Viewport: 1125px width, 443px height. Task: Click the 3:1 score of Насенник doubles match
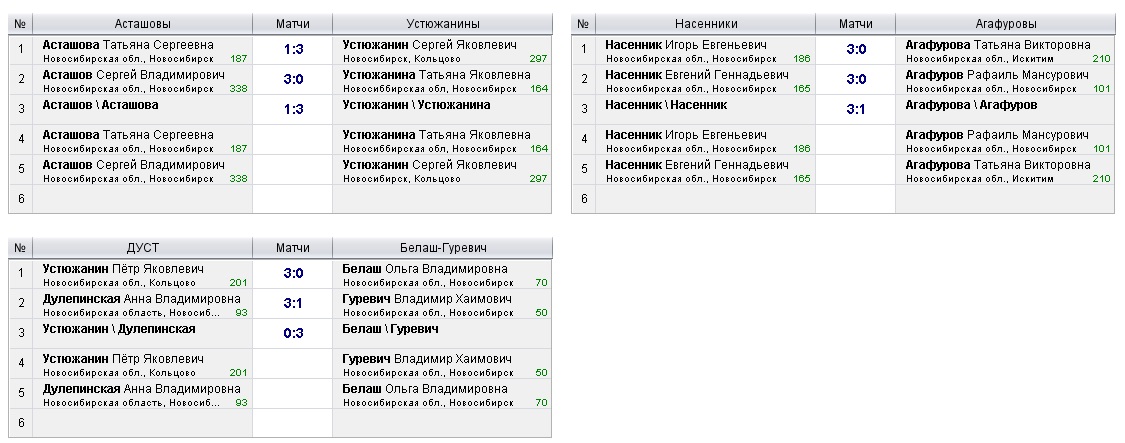(x=855, y=109)
